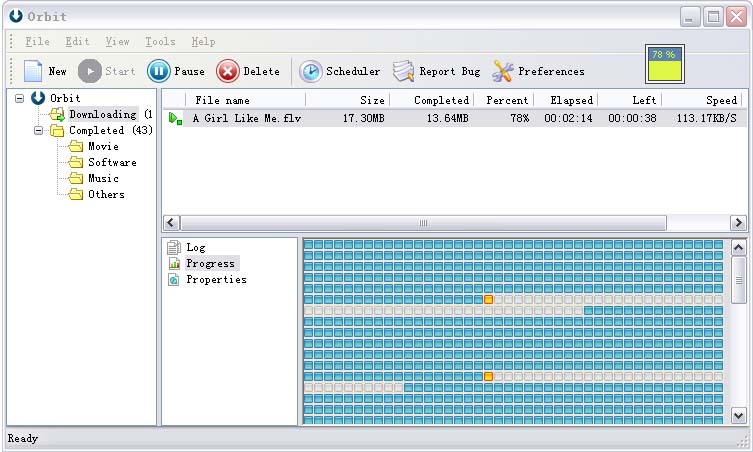Open Preferences from the toolbar

503,71
